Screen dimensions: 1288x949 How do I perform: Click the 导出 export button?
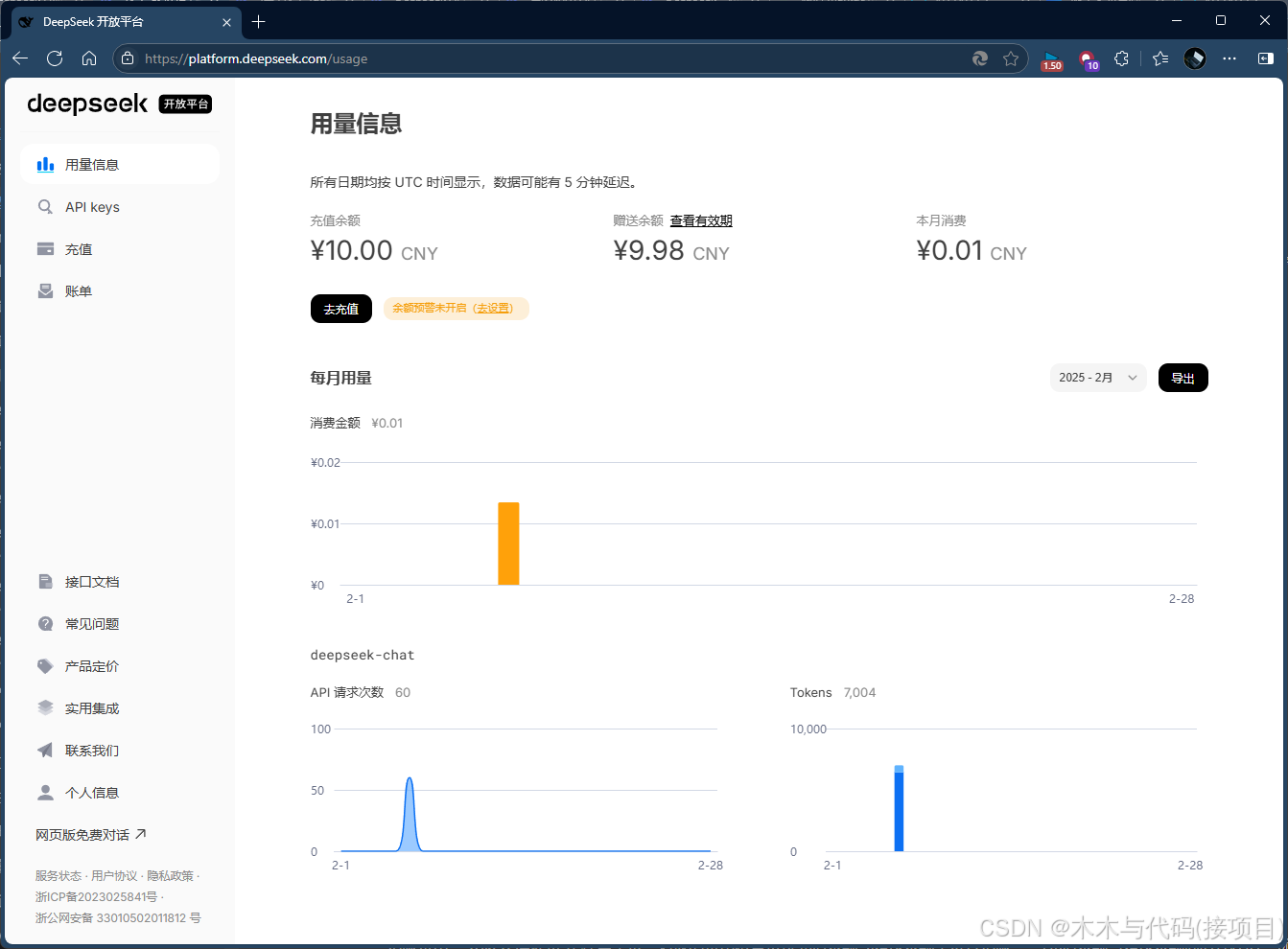(x=1183, y=378)
